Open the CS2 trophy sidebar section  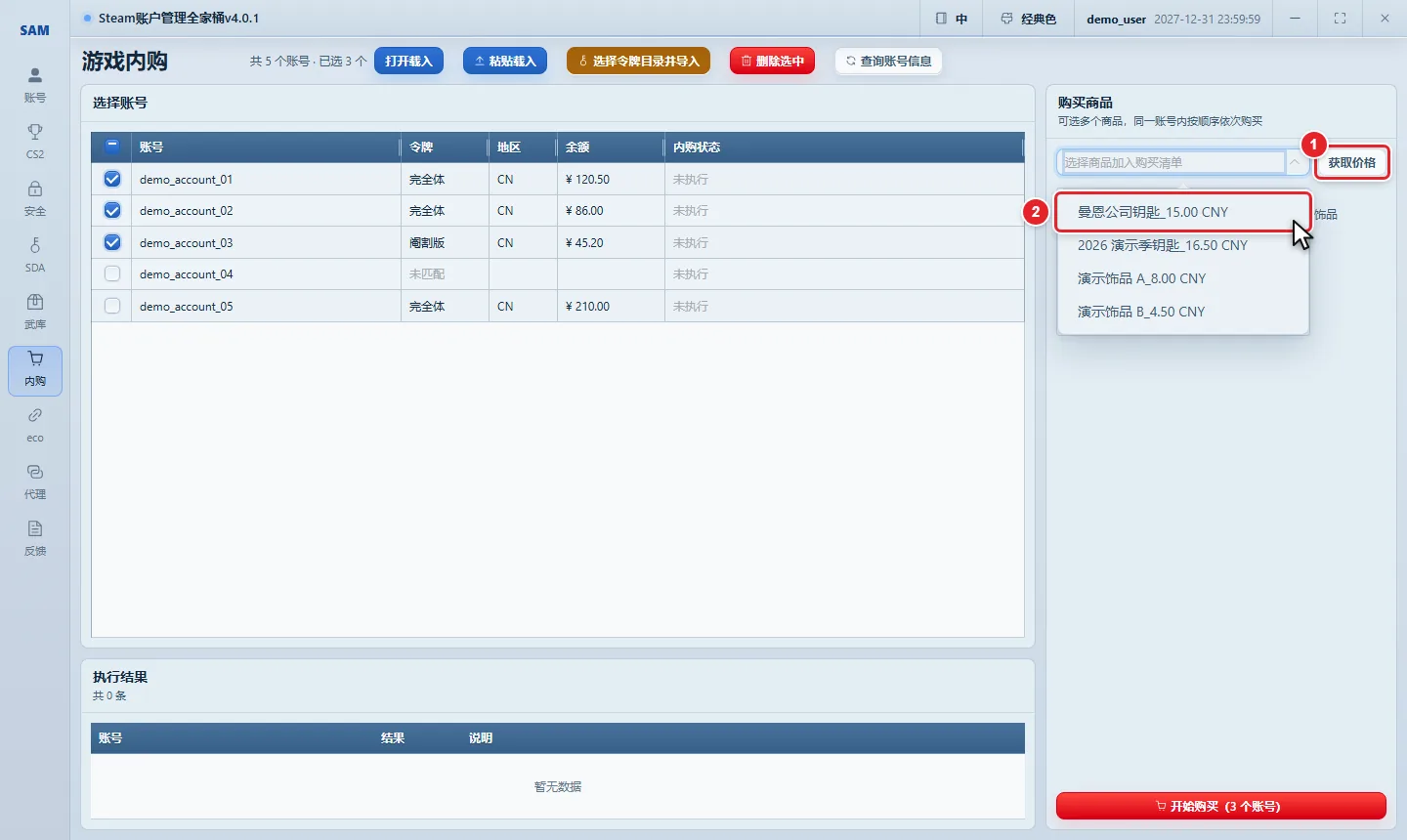[x=35, y=143]
